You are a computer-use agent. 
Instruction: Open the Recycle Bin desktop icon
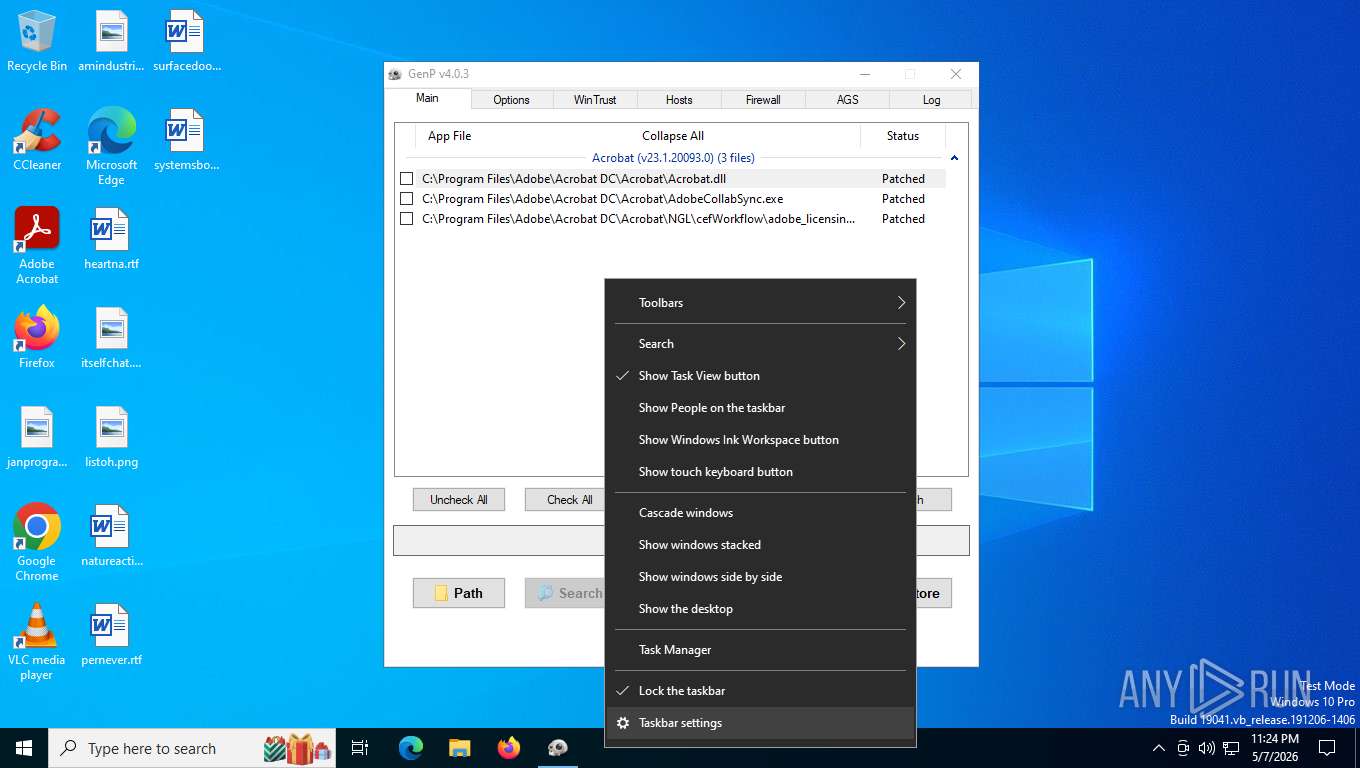coord(37,41)
